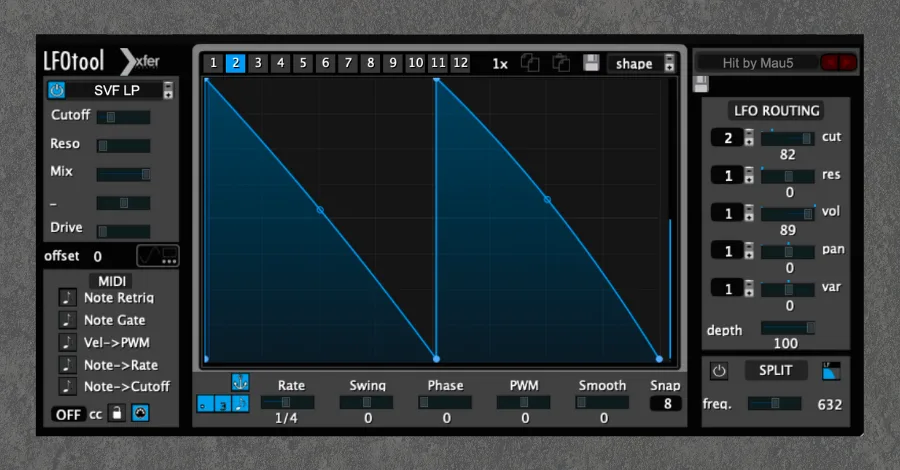The image size is (900, 470).
Task: Adjust the depth slider
Action: click(x=788, y=328)
